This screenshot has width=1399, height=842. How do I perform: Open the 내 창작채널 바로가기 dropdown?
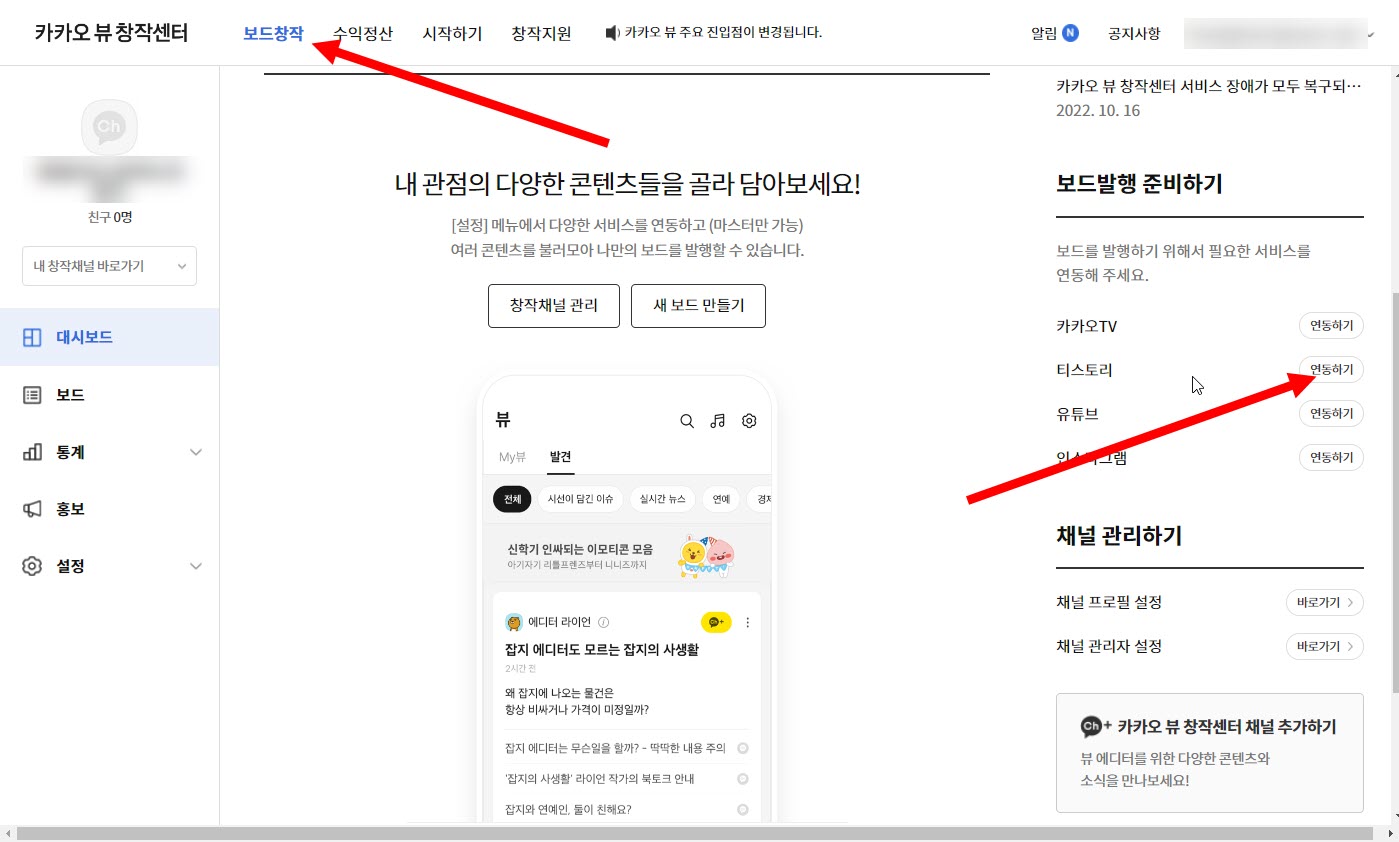[x=109, y=266]
